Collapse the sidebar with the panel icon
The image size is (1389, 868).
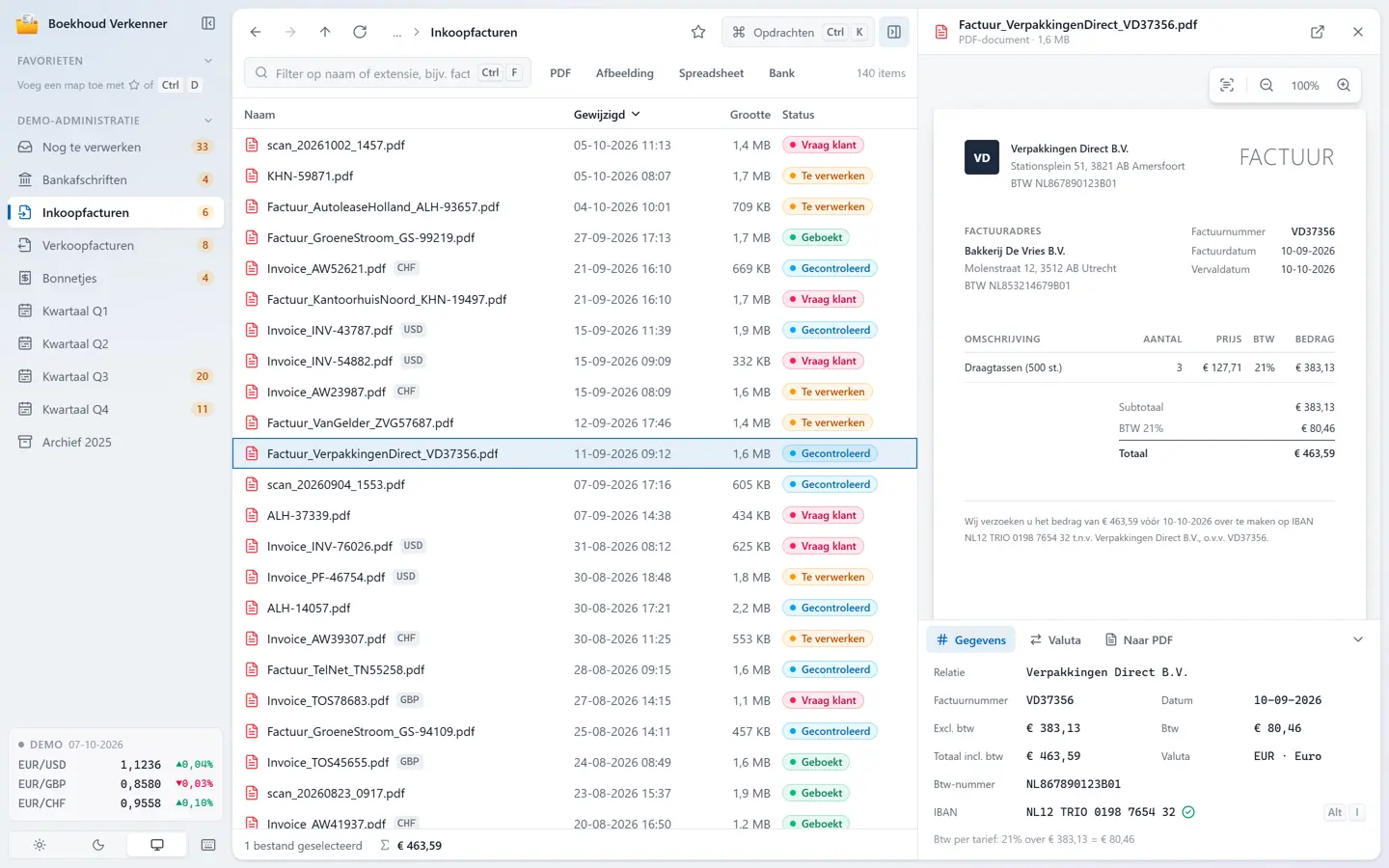click(208, 23)
